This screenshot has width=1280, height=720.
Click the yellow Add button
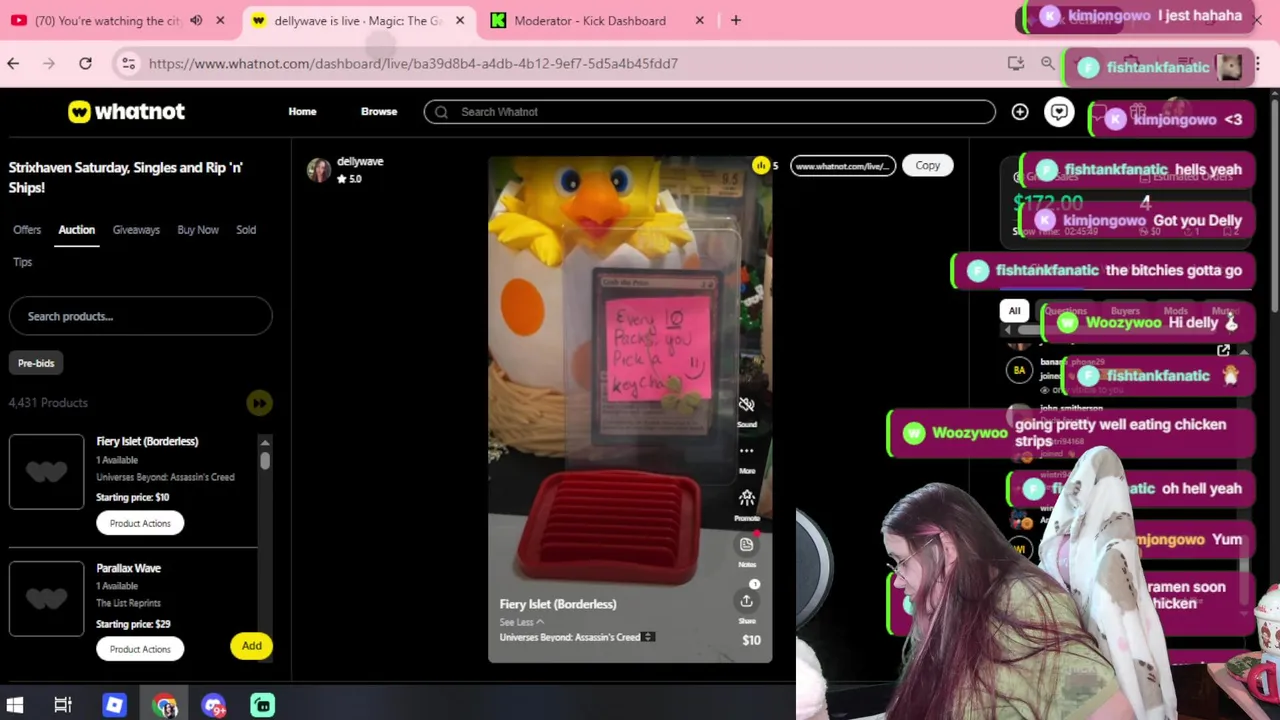pyautogui.click(x=251, y=646)
